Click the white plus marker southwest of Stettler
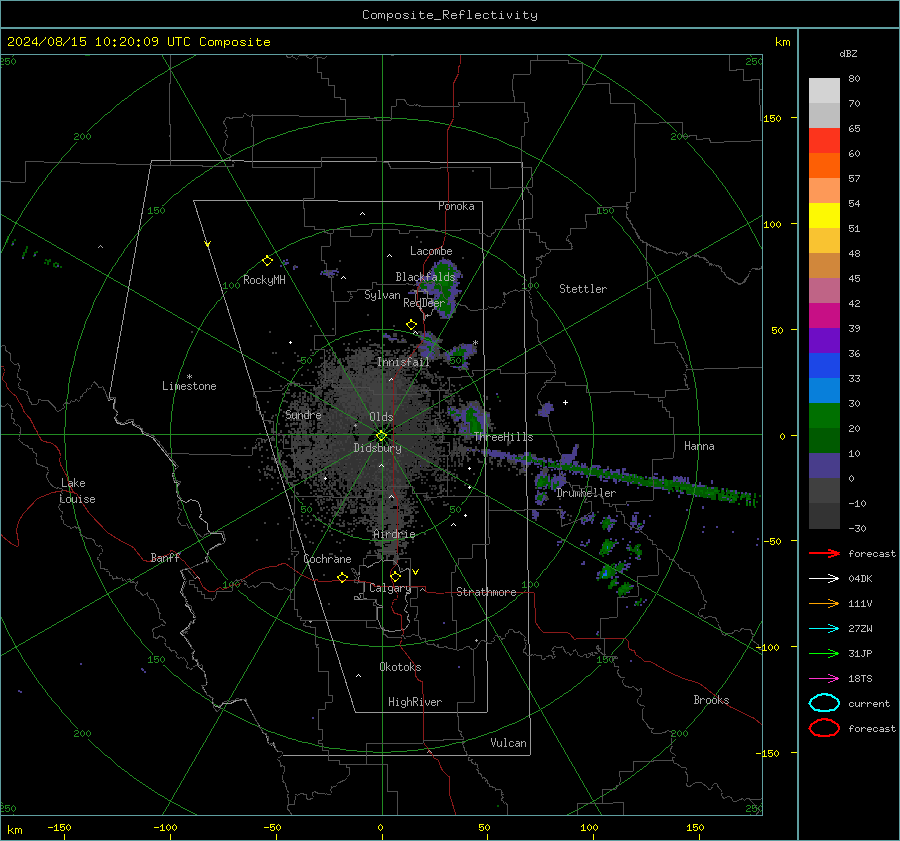Image resolution: width=900 pixels, height=841 pixels. (565, 402)
